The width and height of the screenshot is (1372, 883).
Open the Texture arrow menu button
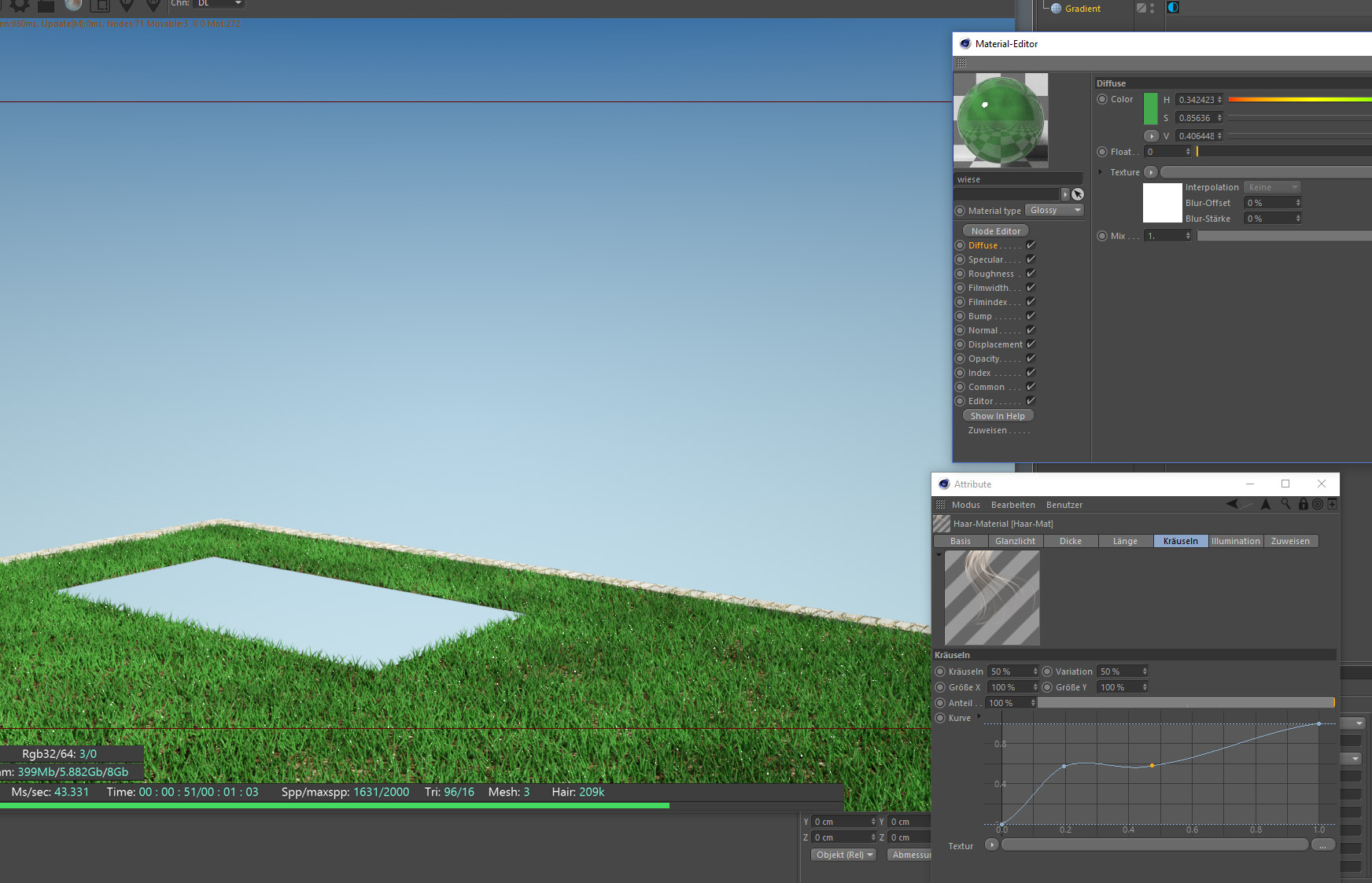1151,172
